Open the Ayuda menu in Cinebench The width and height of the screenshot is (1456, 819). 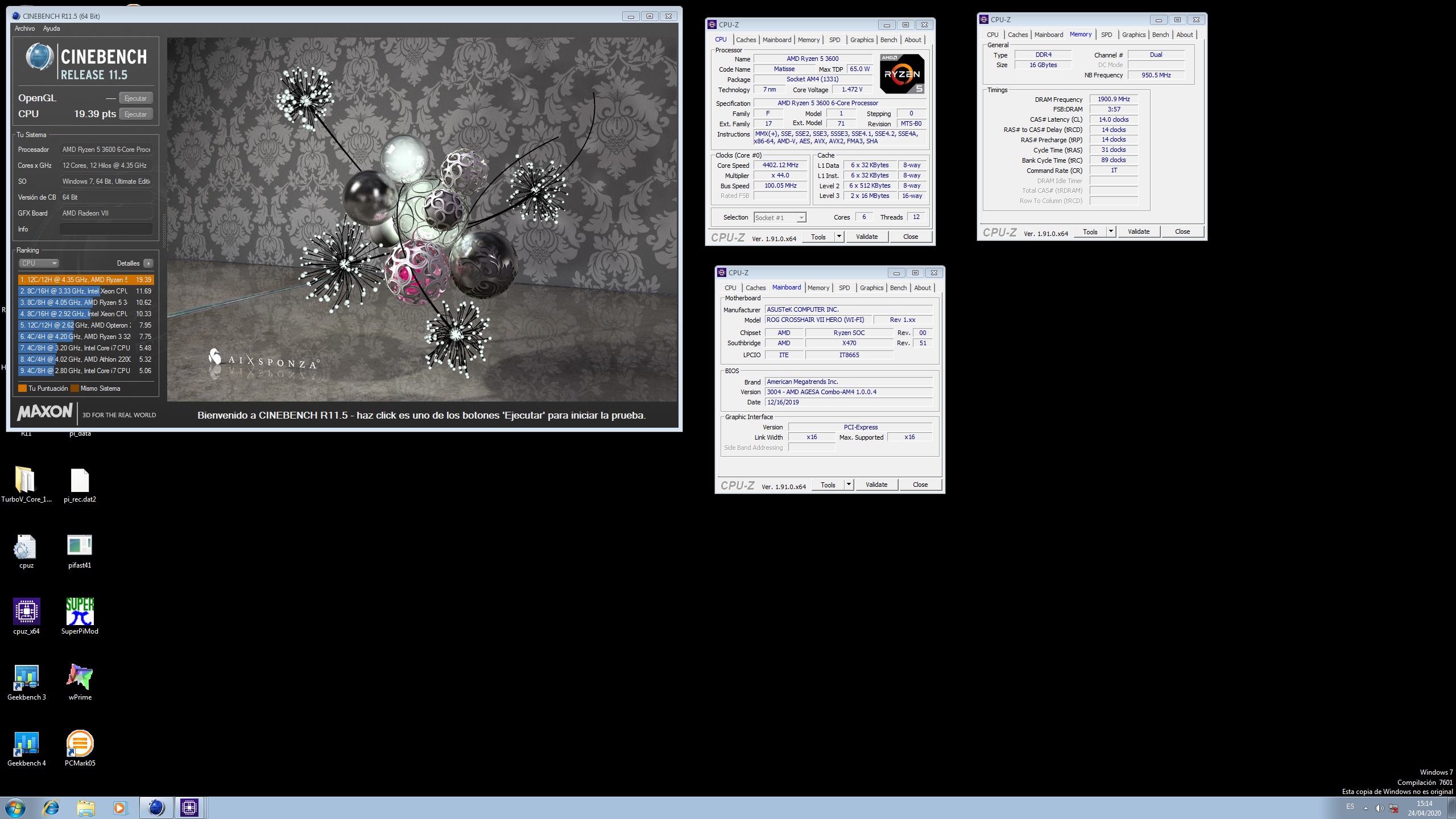click(x=51, y=28)
